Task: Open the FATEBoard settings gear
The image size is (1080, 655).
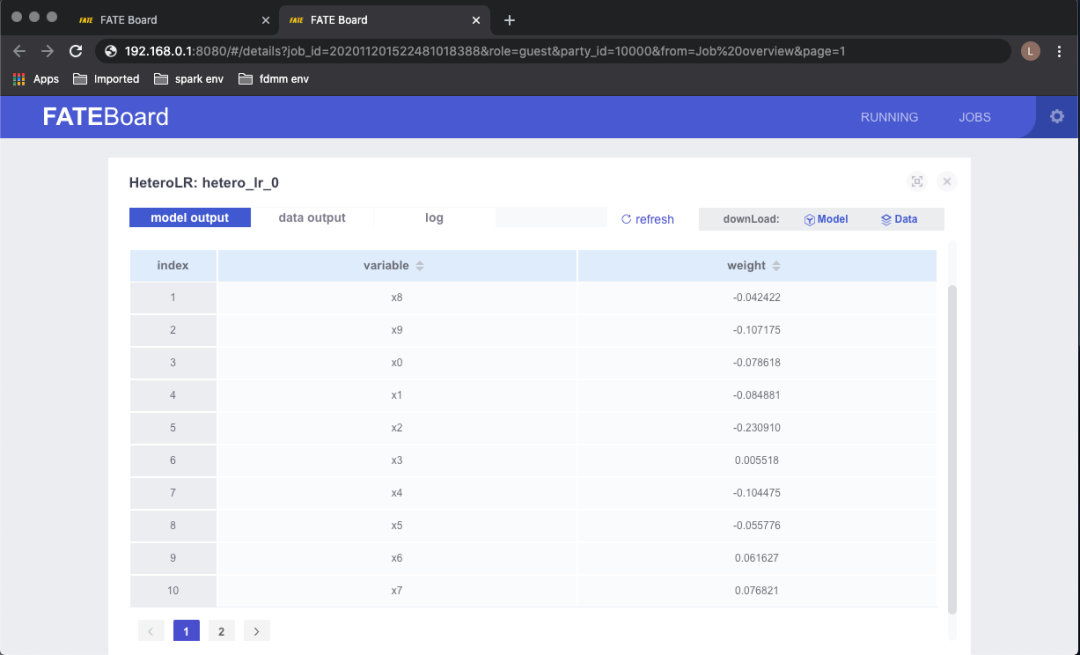Action: pyautogui.click(x=1057, y=116)
